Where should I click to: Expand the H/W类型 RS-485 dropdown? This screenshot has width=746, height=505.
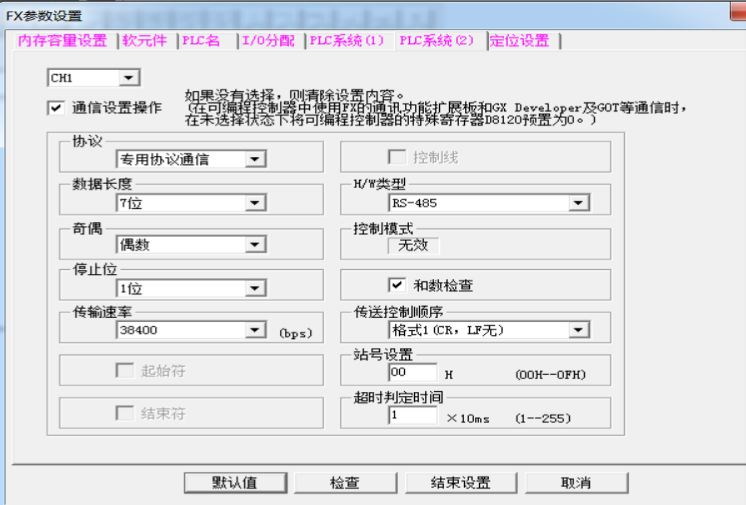click(577, 203)
